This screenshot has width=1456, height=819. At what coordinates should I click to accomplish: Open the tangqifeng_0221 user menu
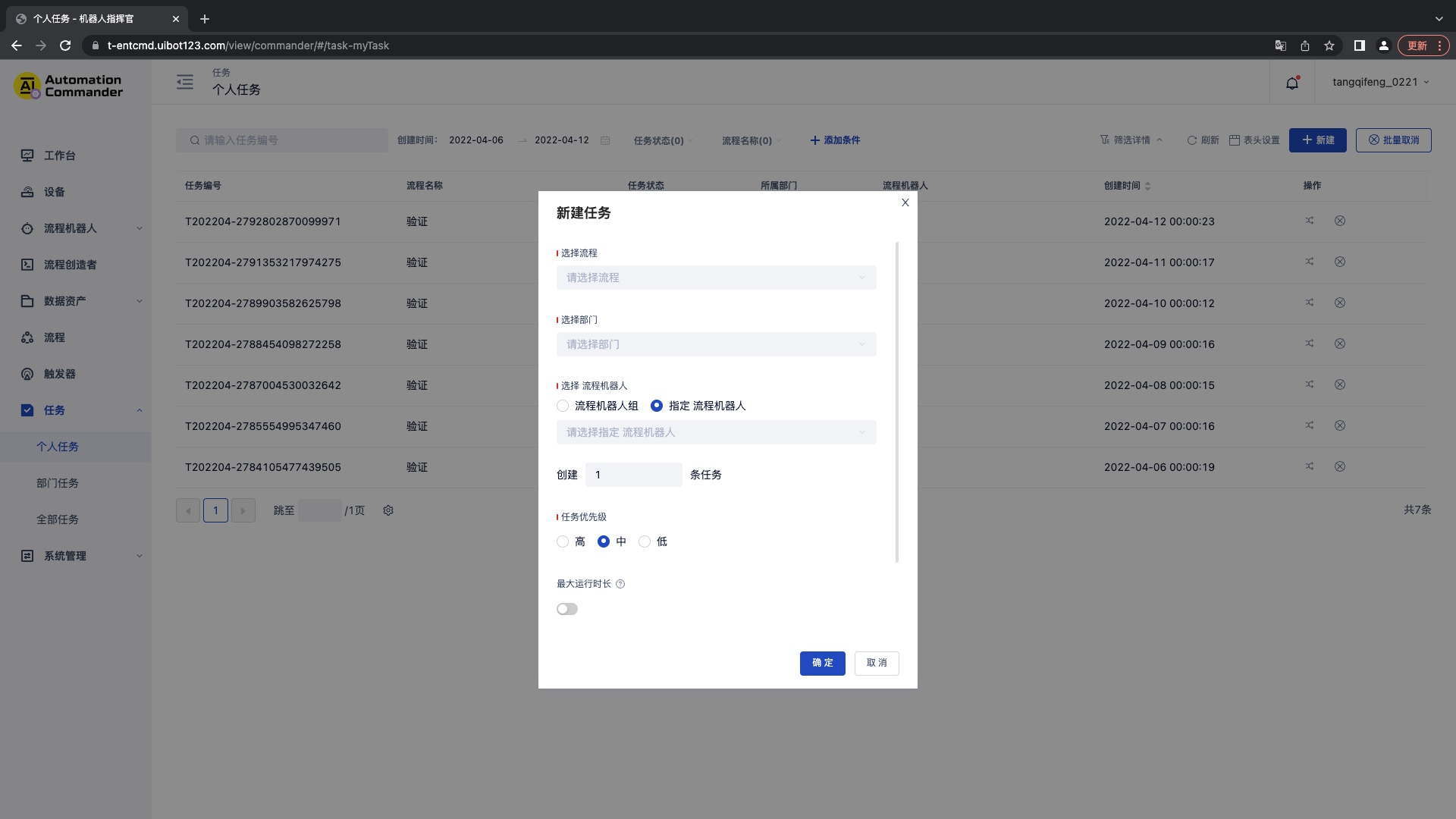tap(1381, 82)
